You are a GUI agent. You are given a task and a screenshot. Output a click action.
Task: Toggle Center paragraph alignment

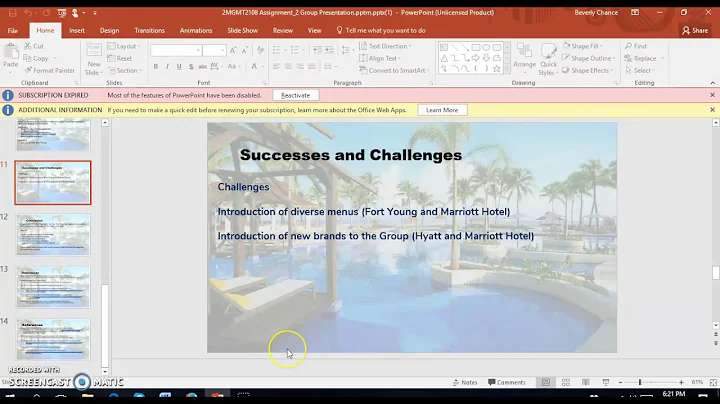coord(288,67)
